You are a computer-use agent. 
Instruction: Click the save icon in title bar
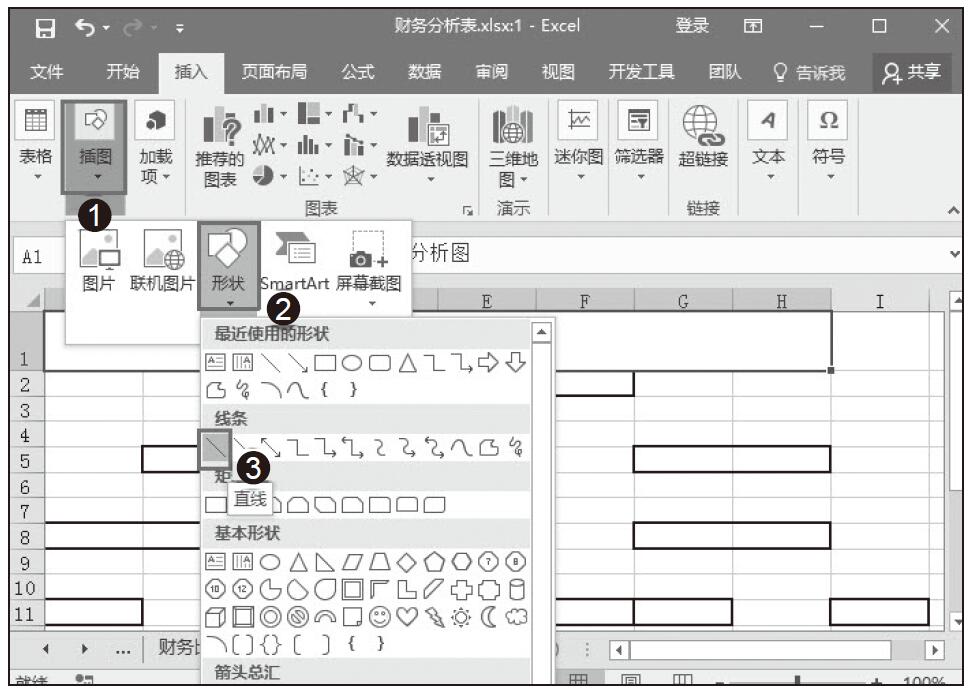pos(46,27)
